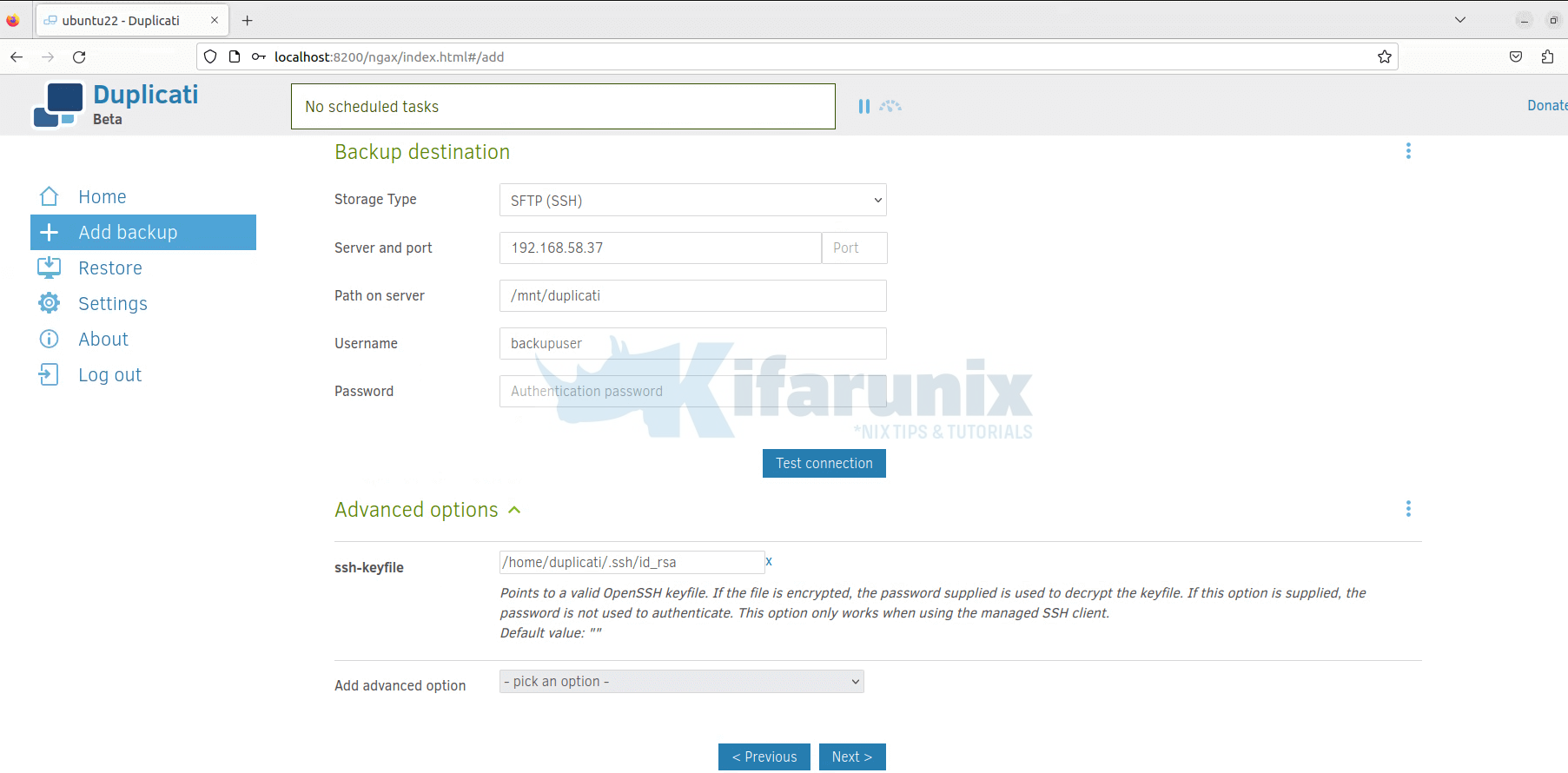Viewport: 1568px width, 773px height.
Task: Go forward with the browser forward arrow
Action: [48, 56]
